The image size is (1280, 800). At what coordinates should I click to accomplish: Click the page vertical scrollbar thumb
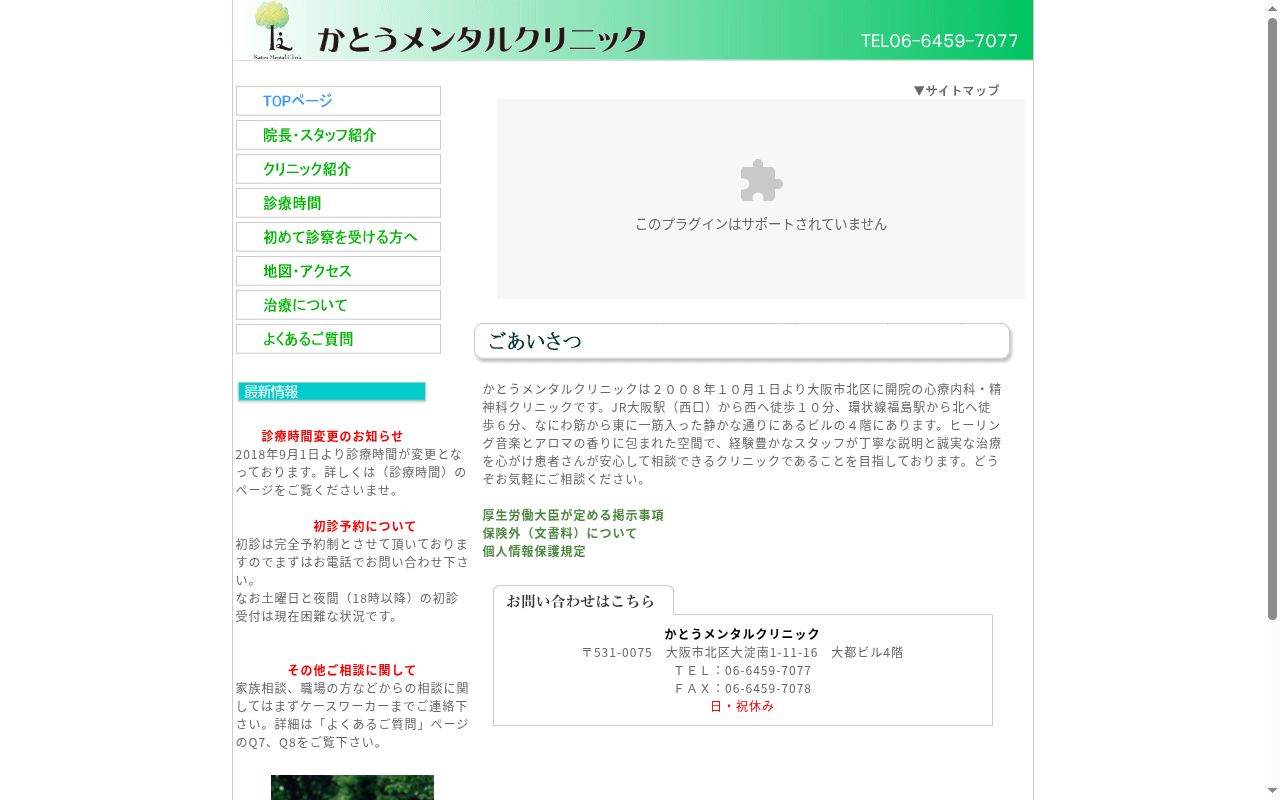point(1272,318)
